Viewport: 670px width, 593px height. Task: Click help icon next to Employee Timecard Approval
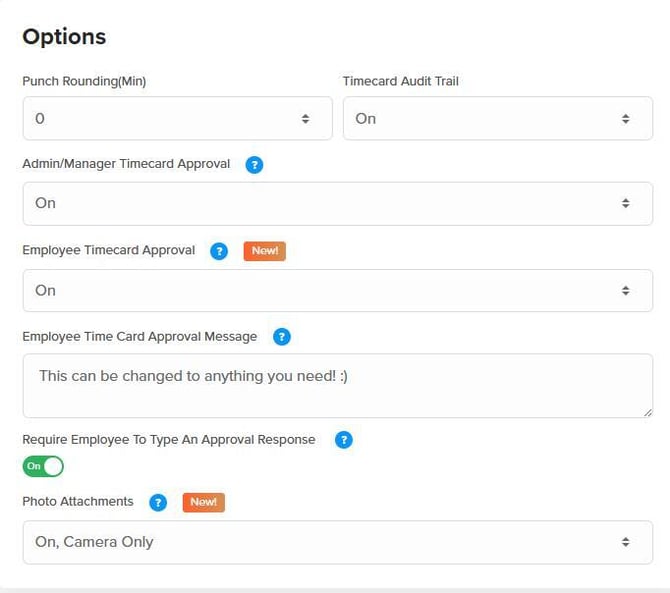click(219, 251)
